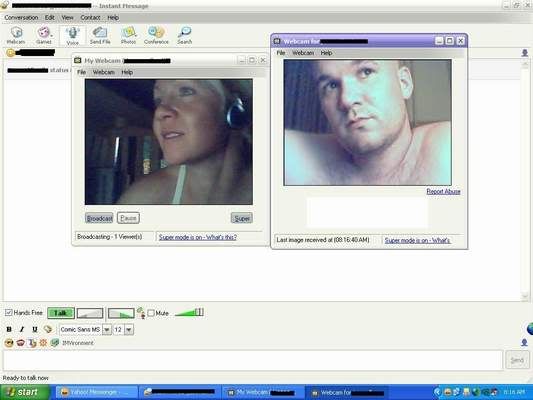Open 'Super mode is on' link in My Webcam
The width and height of the screenshot is (533, 400).
197,237
